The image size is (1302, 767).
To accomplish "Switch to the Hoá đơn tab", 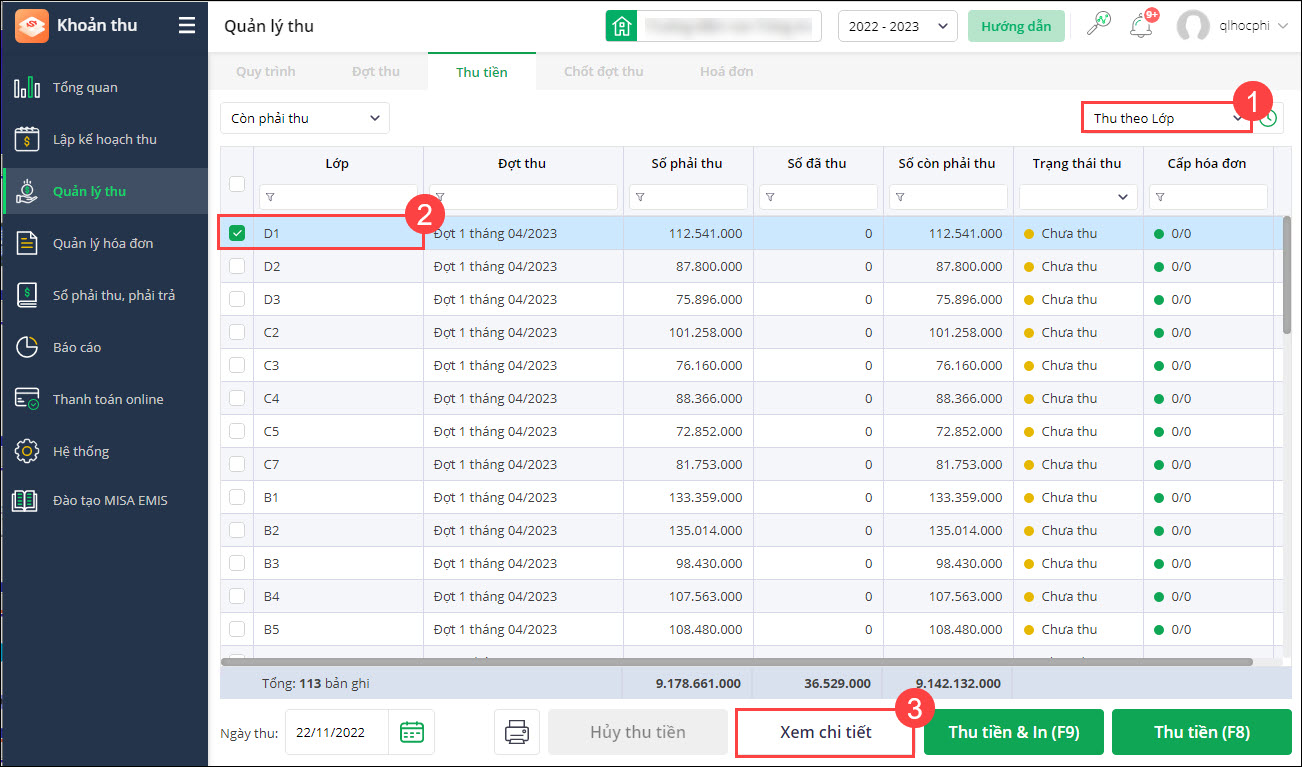I will point(727,71).
